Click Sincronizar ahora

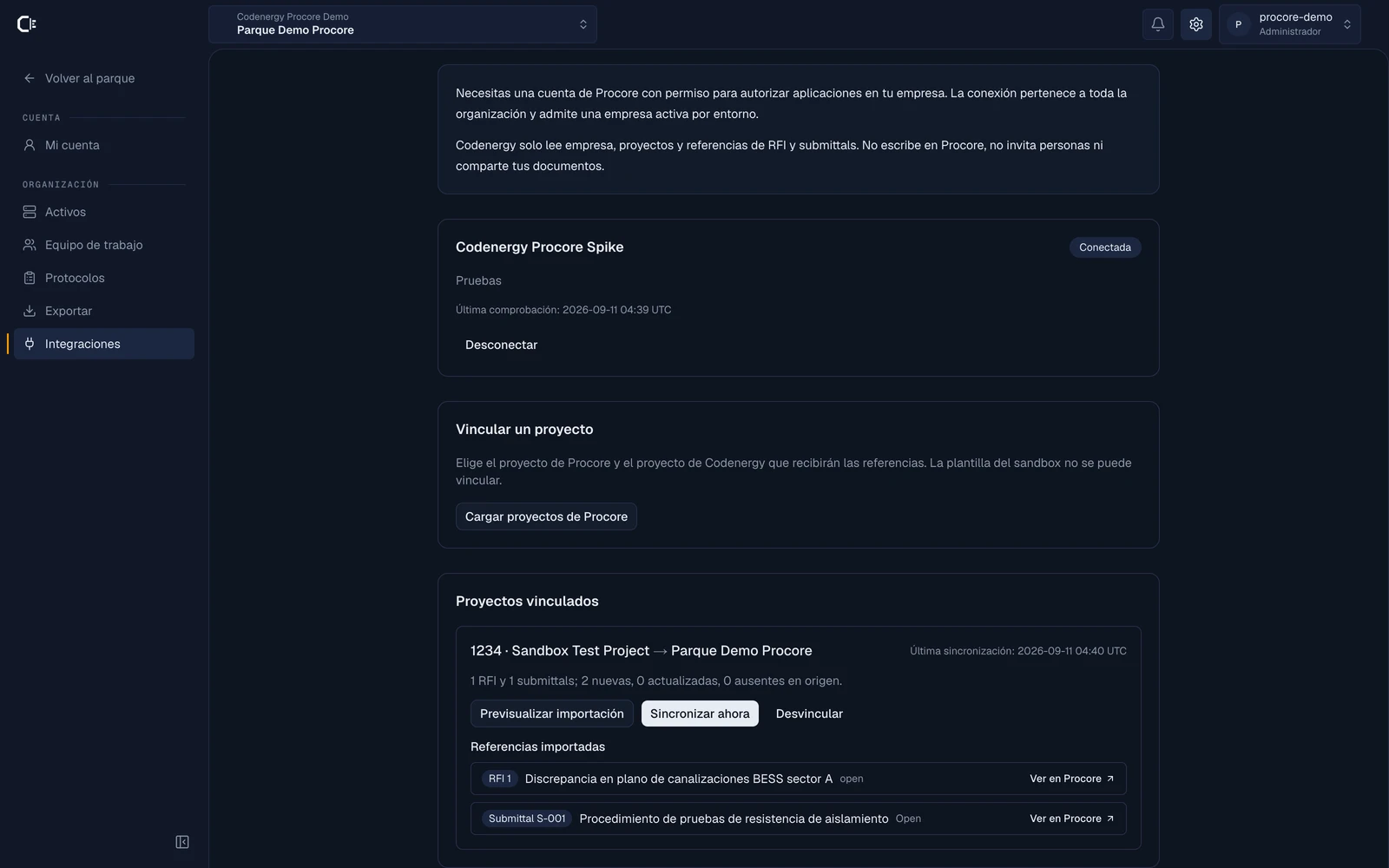pyautogui.click(x=700, y=713)
